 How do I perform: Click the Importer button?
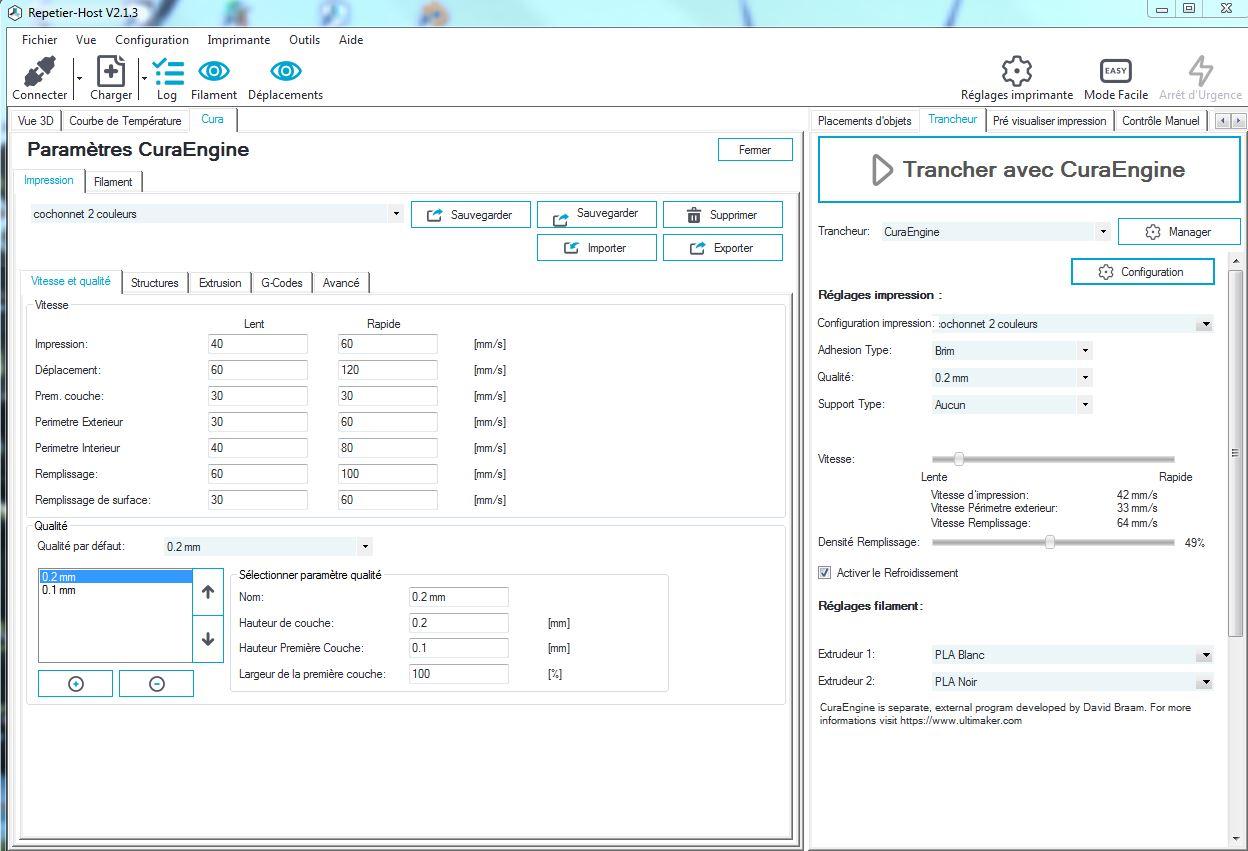[596, 248]
